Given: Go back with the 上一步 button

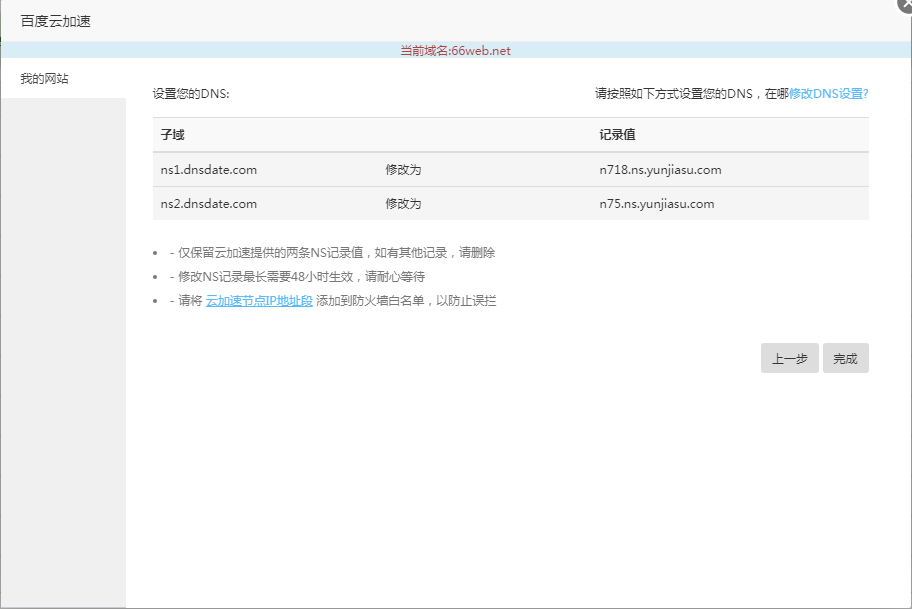Looking at the screenshot, I should (x=789, y=358).
